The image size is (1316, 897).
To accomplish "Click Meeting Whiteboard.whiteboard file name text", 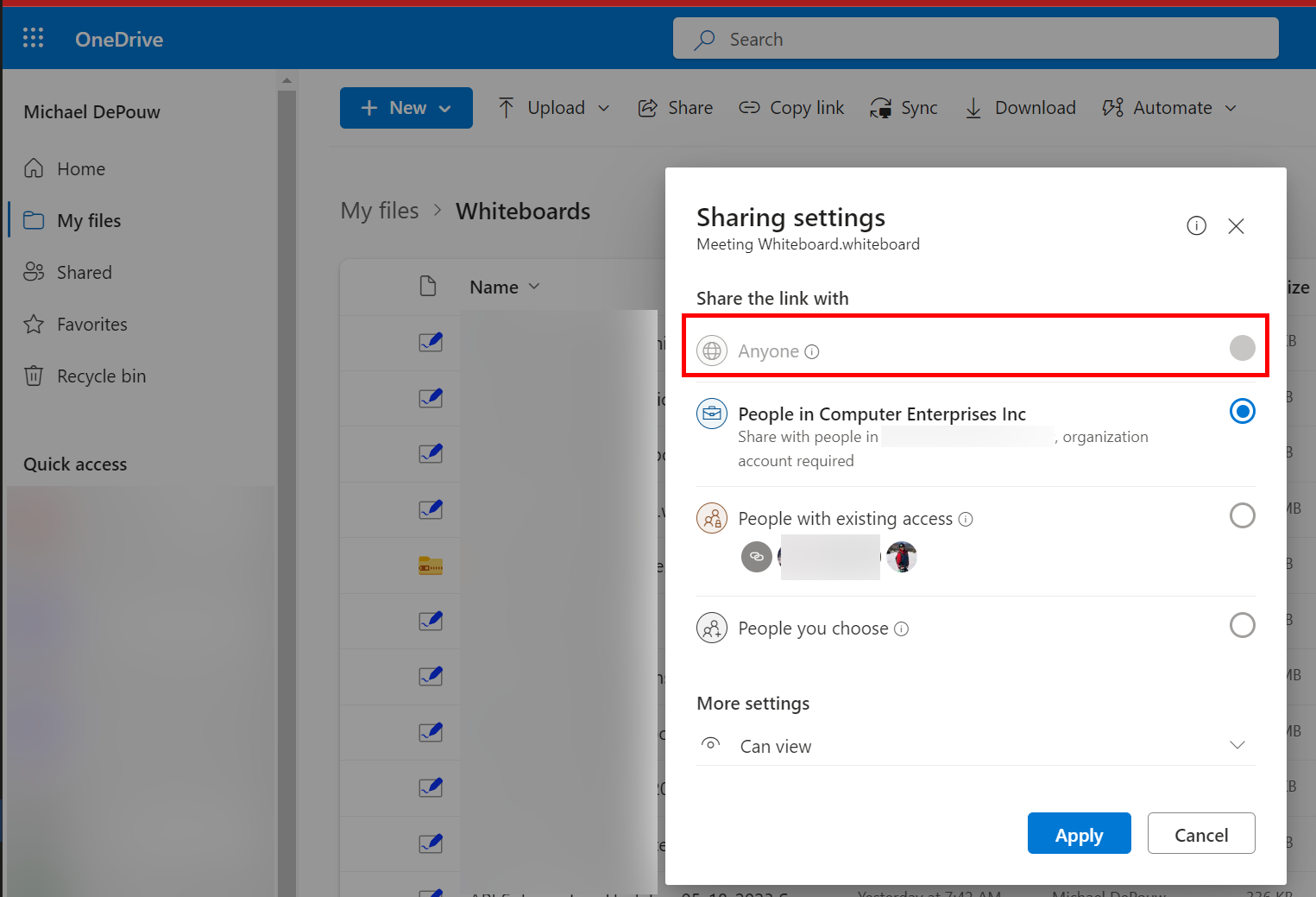I will coord(808,244).
